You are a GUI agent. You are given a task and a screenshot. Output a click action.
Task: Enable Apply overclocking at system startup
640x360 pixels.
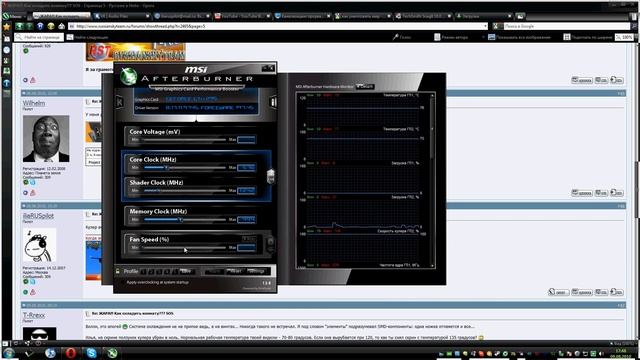[122, 282]
